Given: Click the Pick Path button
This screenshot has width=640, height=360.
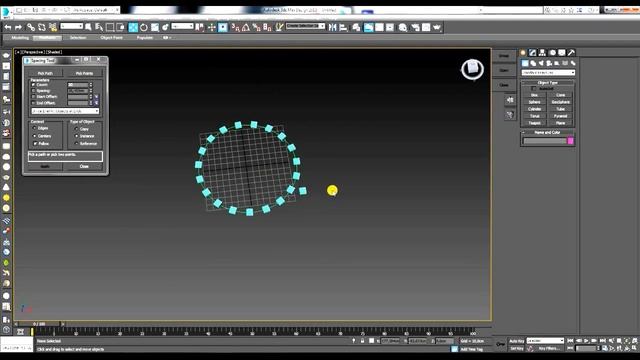Looking at the screenshot, I should 45,73.
